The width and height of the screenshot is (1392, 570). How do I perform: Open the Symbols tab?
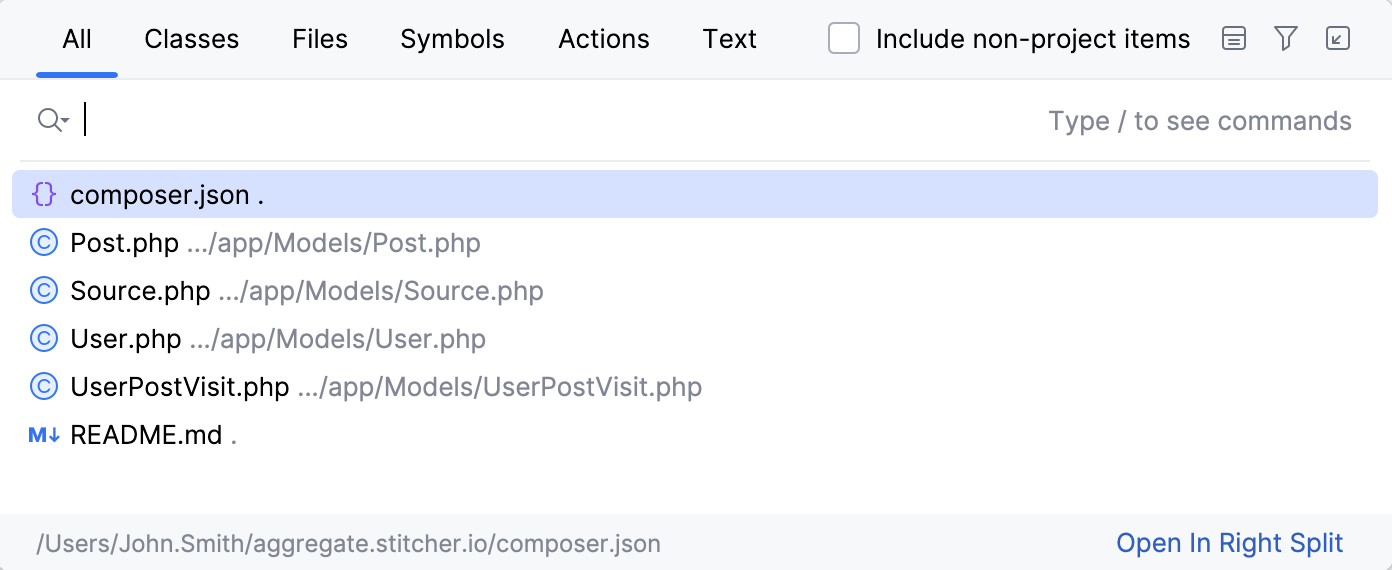[452, 39]
